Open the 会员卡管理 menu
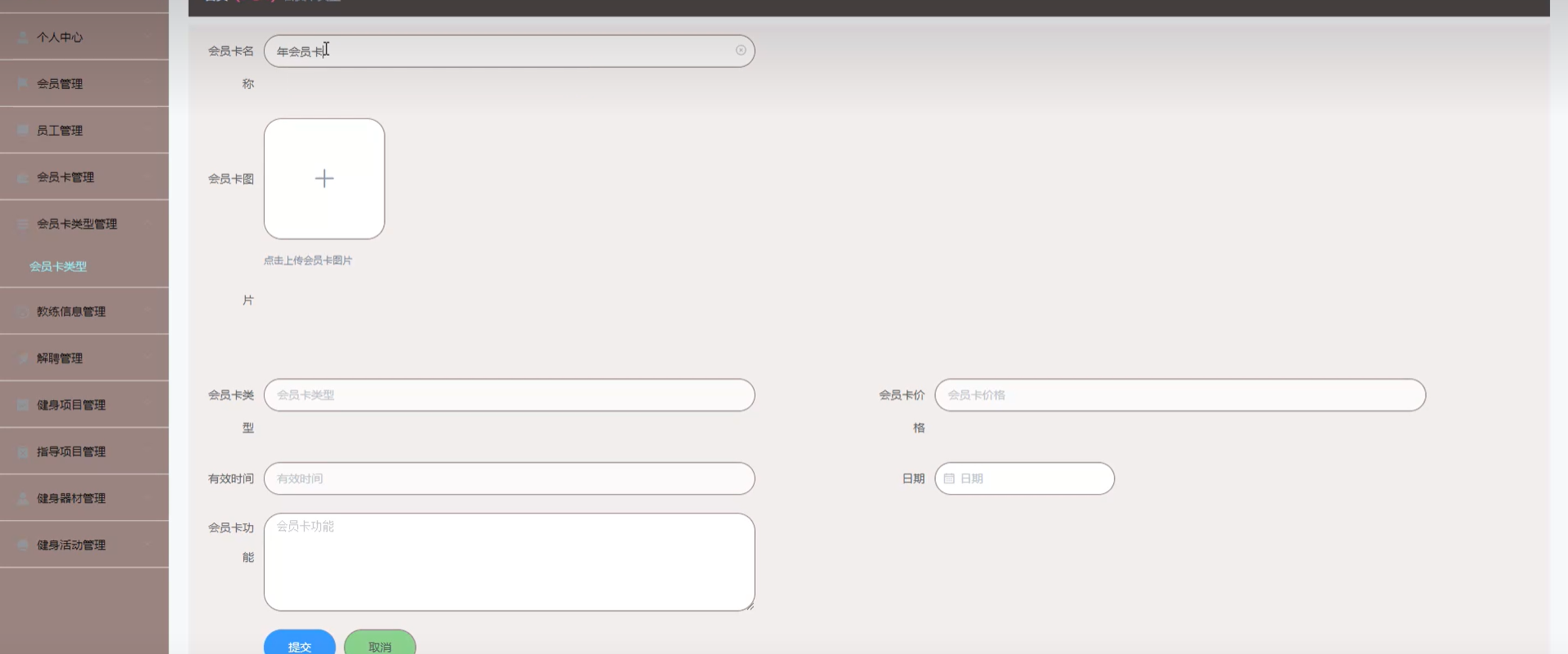 [84, 176]
